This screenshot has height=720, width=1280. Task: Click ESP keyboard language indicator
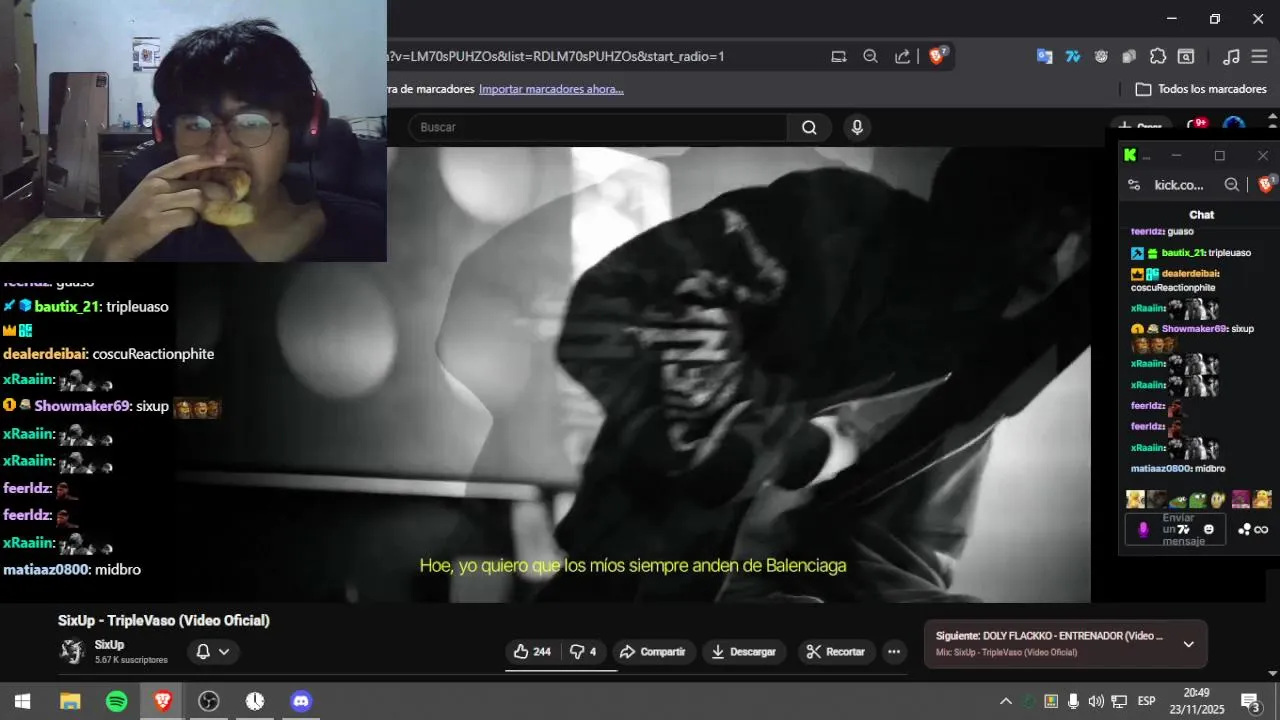1147,701
